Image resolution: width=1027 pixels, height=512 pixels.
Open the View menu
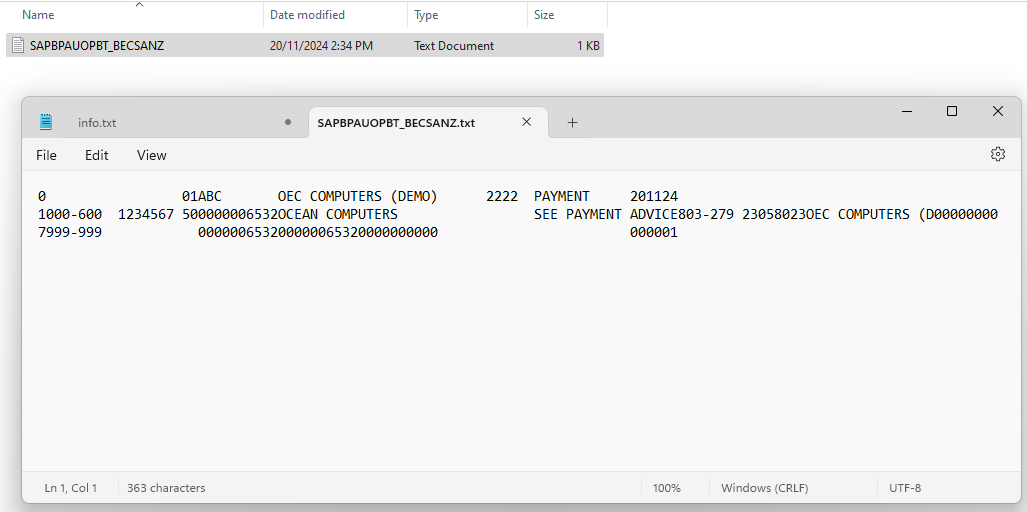[x=152, y=155]
